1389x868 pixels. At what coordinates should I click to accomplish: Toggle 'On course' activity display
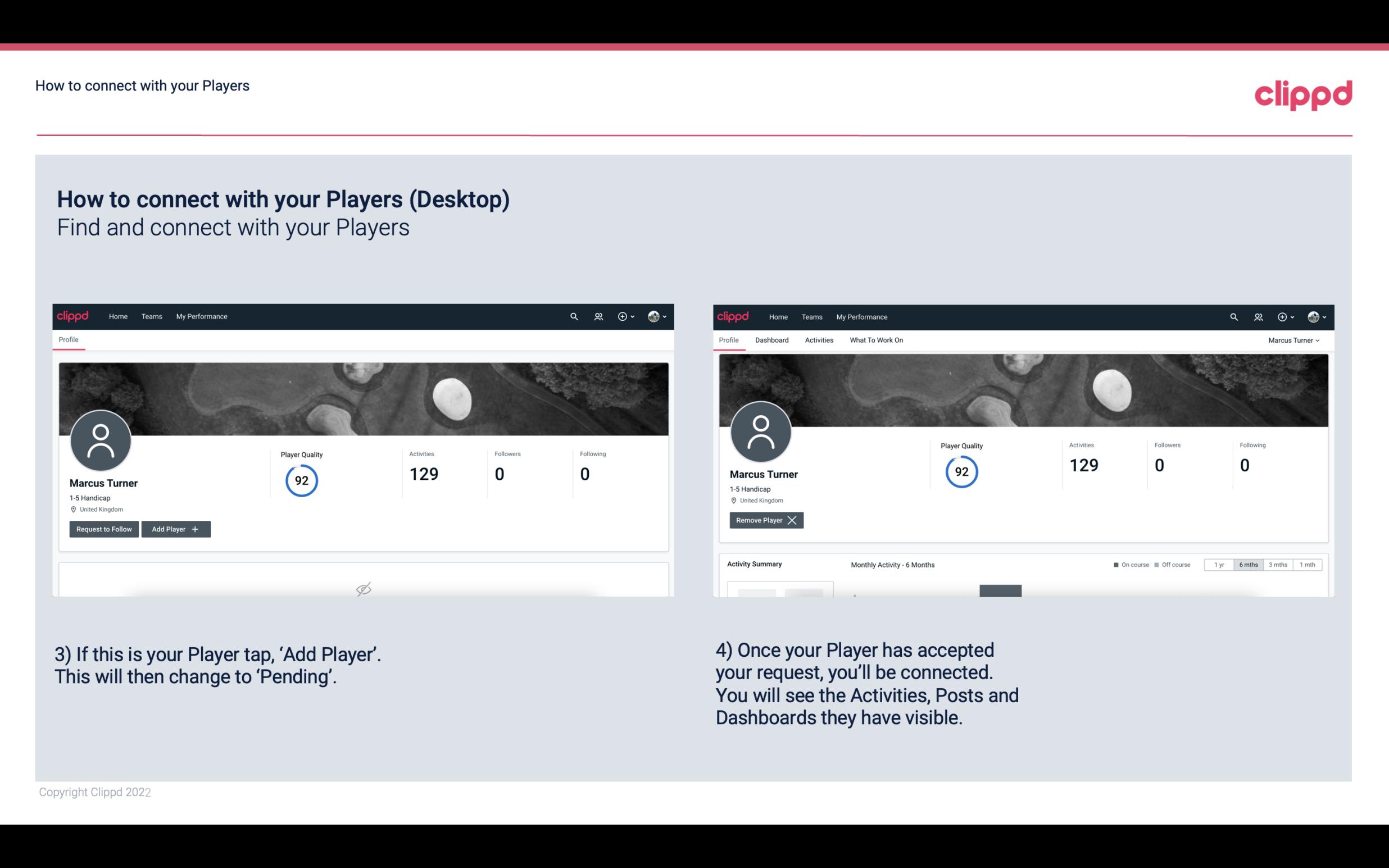point(1119,564)
